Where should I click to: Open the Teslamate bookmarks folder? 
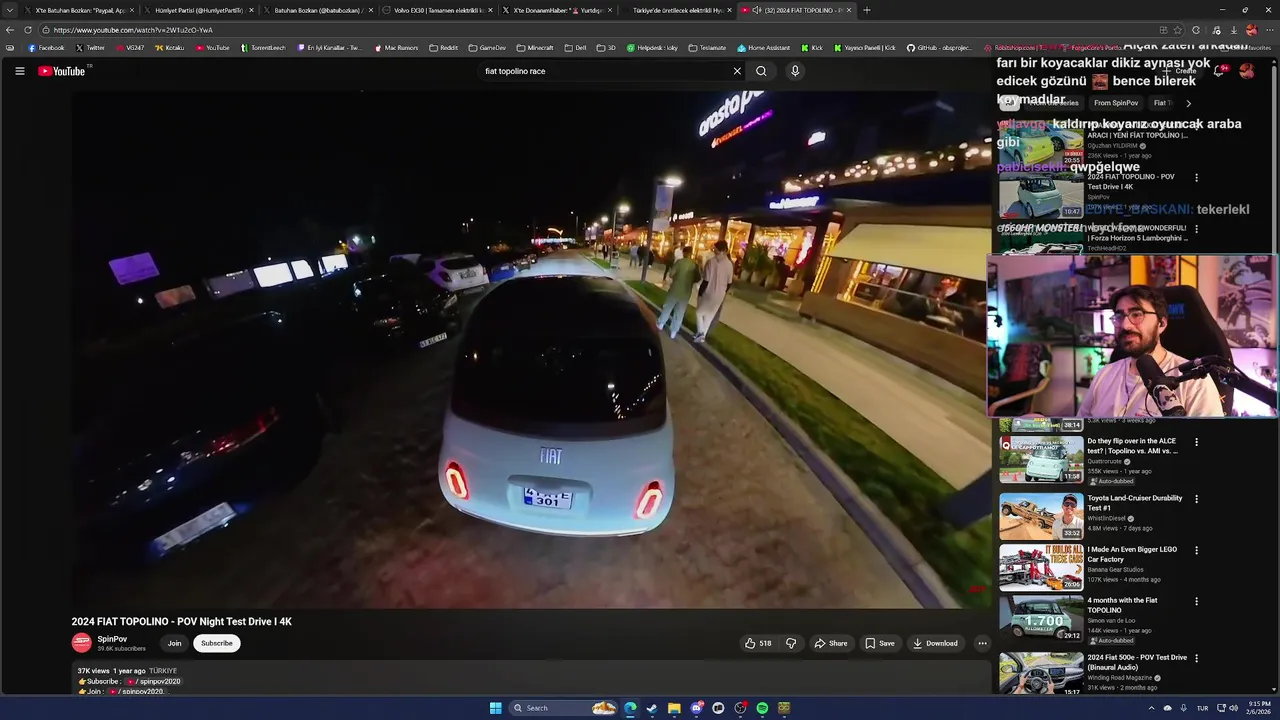(x=707, y=48)
